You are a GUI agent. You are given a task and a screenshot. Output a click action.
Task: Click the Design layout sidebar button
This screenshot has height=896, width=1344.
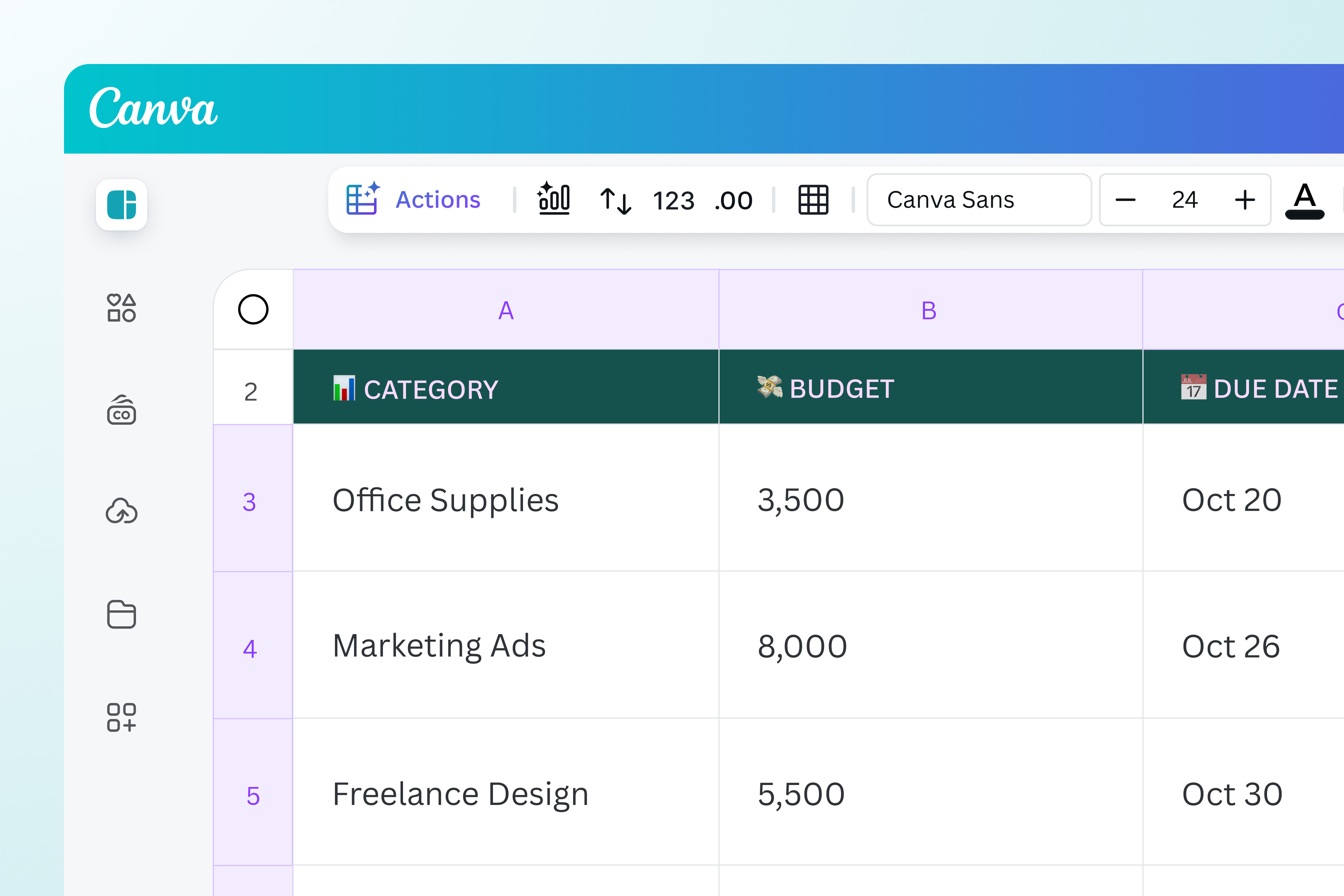[122, 205]
